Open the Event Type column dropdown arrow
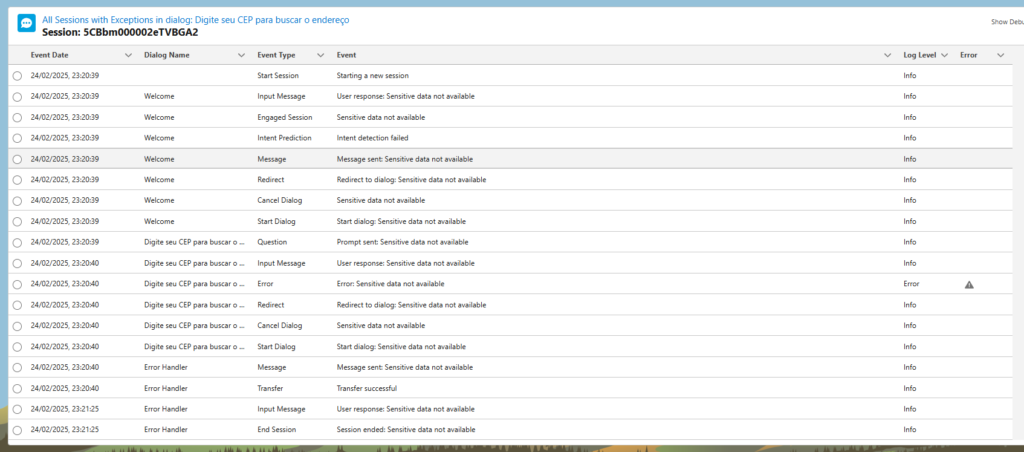This screenshot has width=1024, height=452. [x=325, y=55]
